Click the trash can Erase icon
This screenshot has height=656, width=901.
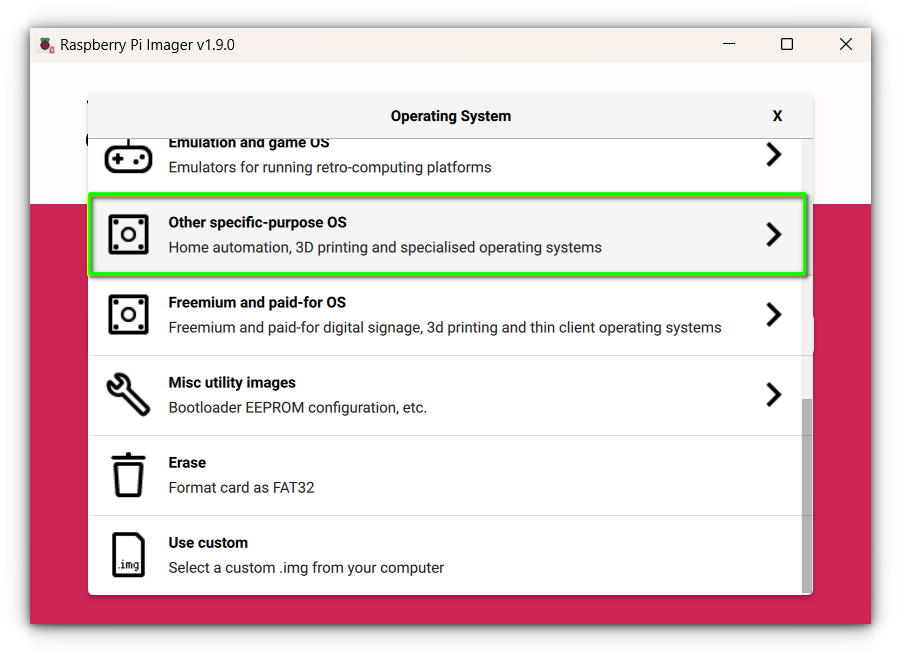(x=128, y=475)
